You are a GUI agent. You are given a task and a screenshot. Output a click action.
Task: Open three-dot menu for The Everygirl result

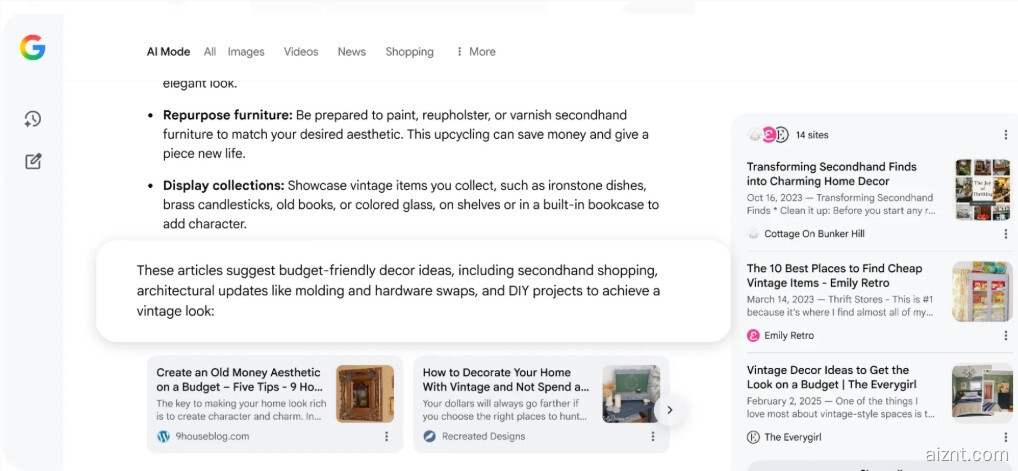pyautogui.click(x=1005, y=437)
